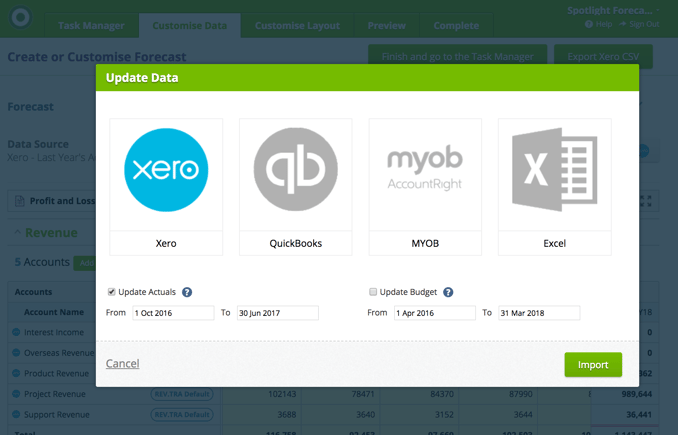
Task: Click the blue icon beside Support Revenue
Action: click(x=16, y=414)
